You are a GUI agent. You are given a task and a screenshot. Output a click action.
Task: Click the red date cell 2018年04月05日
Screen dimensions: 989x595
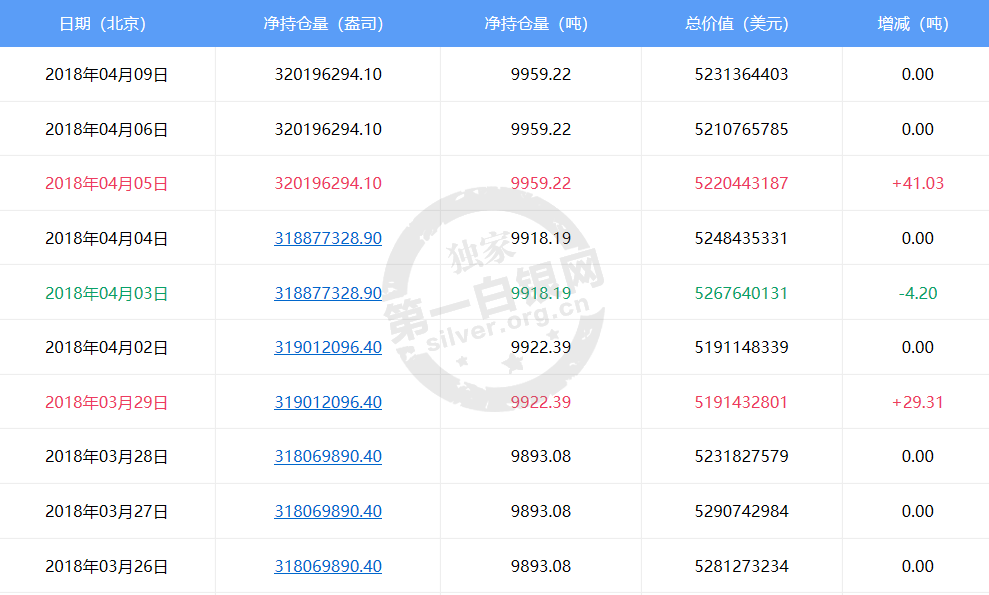tap(107, 184)
